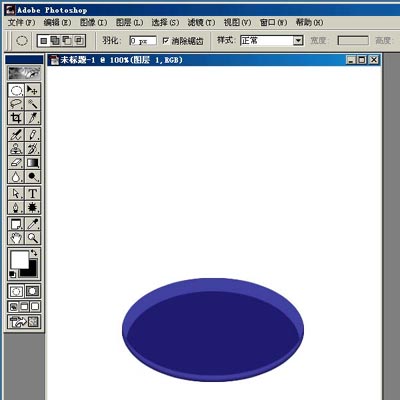Pick the Hand tool
The height and width of the screenshot is (400, 400).
pyautogui.click(x=16, y=238)
